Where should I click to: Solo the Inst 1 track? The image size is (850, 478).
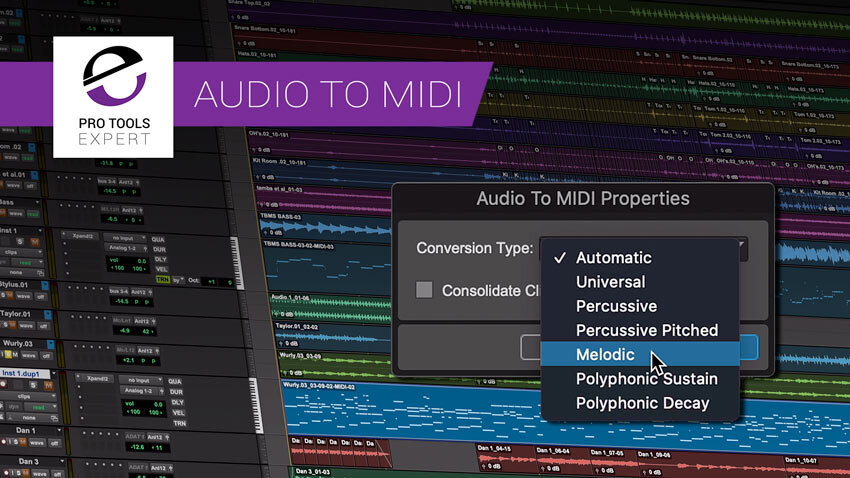coord(20,242)
